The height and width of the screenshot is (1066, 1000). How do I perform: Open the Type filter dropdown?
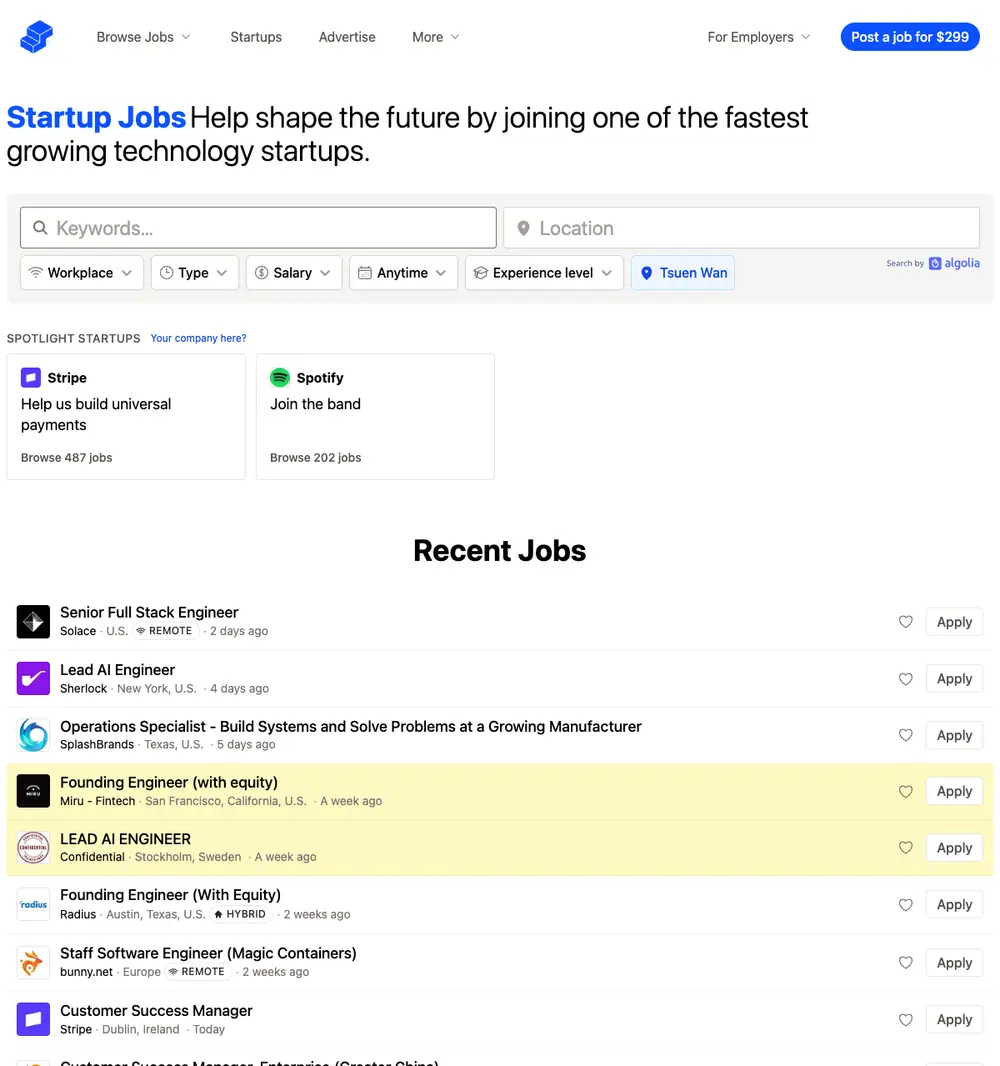(x=194, y=273)
